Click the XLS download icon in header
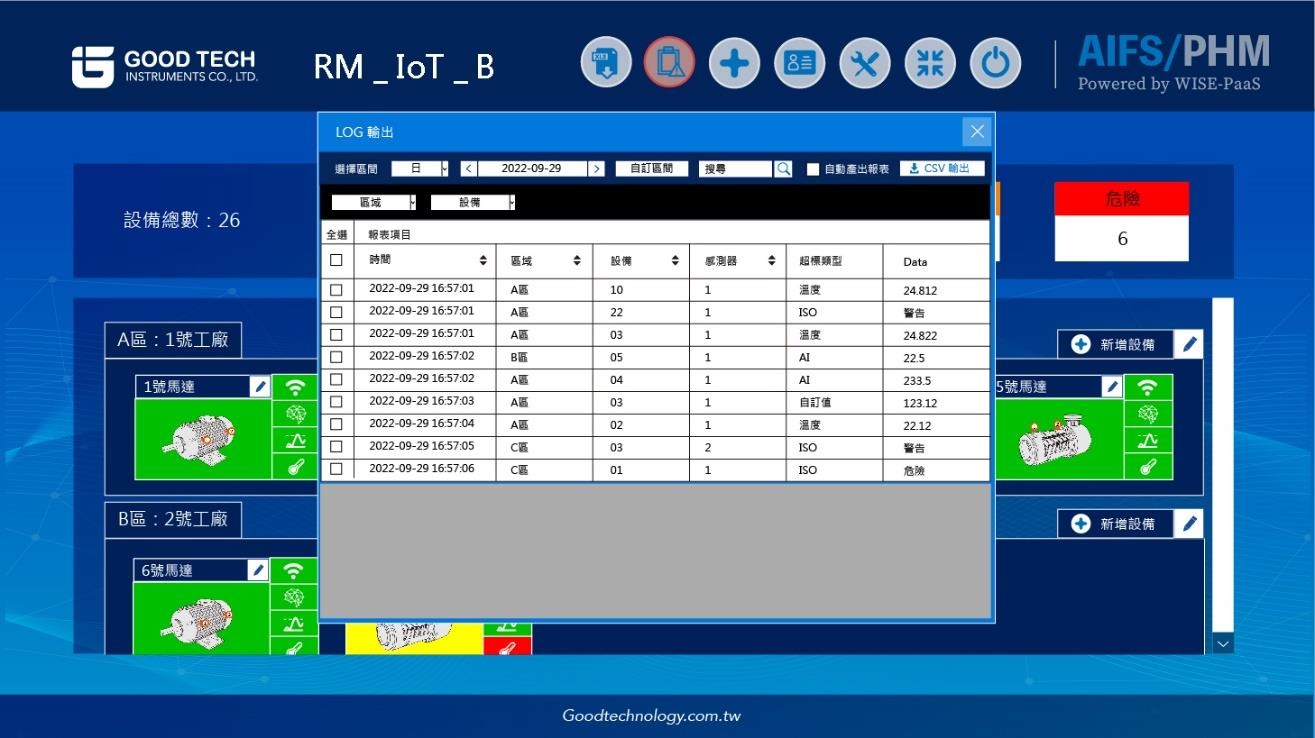This screenshot has height=738, width=1315. point(606,63)
